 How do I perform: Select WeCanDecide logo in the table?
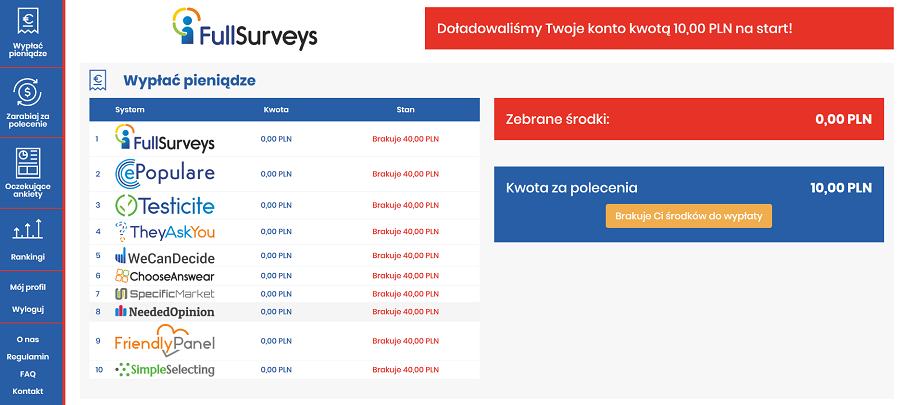coord(165,256)
